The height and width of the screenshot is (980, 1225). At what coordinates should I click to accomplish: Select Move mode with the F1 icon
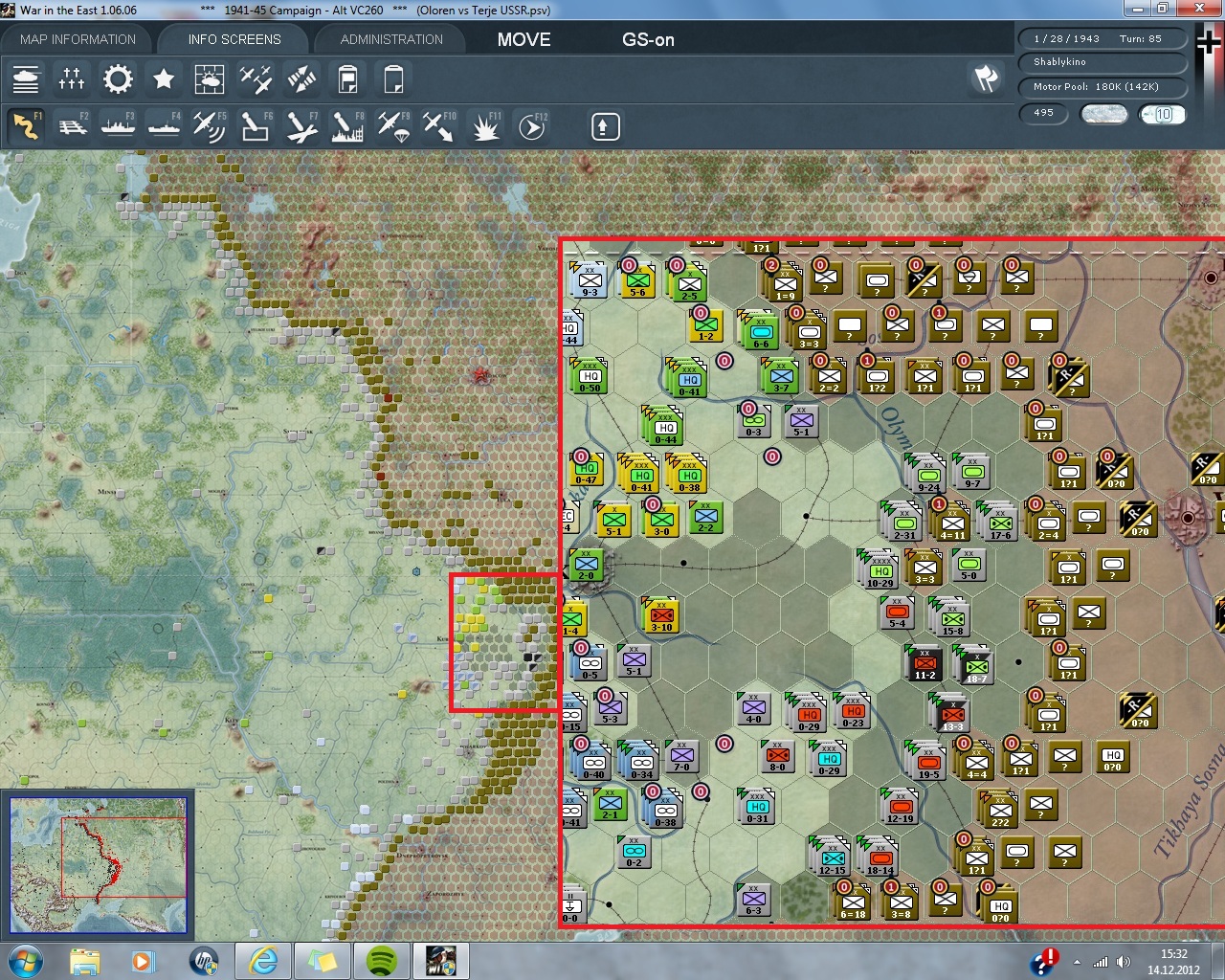click(26, 126)
